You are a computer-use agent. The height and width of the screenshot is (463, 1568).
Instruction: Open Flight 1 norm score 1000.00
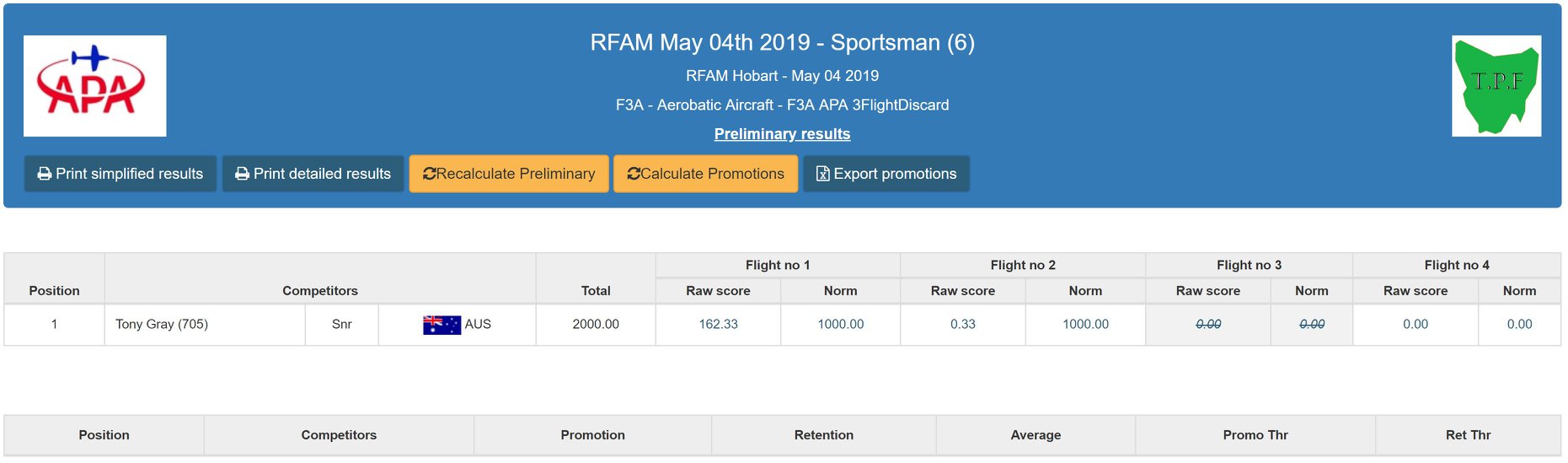(x=840, y=324)
